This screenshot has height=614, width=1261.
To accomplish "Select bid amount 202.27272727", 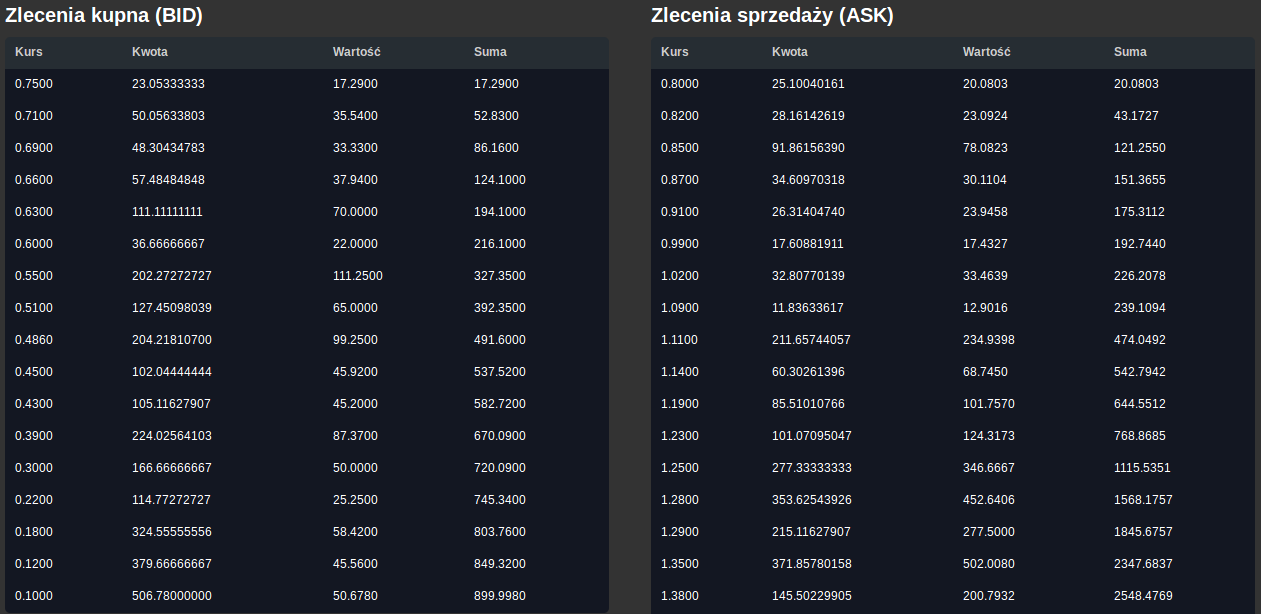I will tap(172, 276).
